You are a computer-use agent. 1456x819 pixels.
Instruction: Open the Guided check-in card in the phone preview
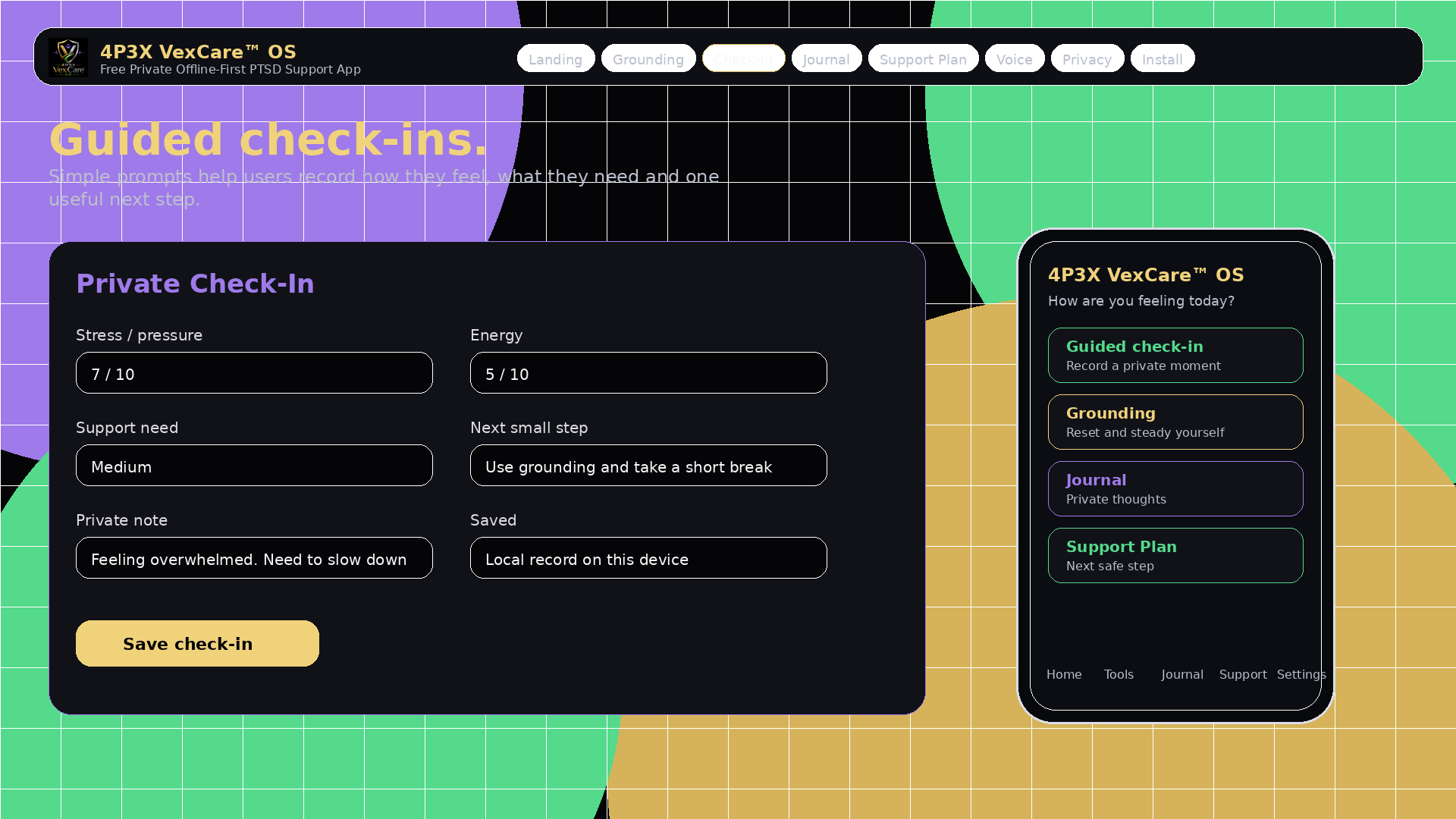tap(1175, 355)
